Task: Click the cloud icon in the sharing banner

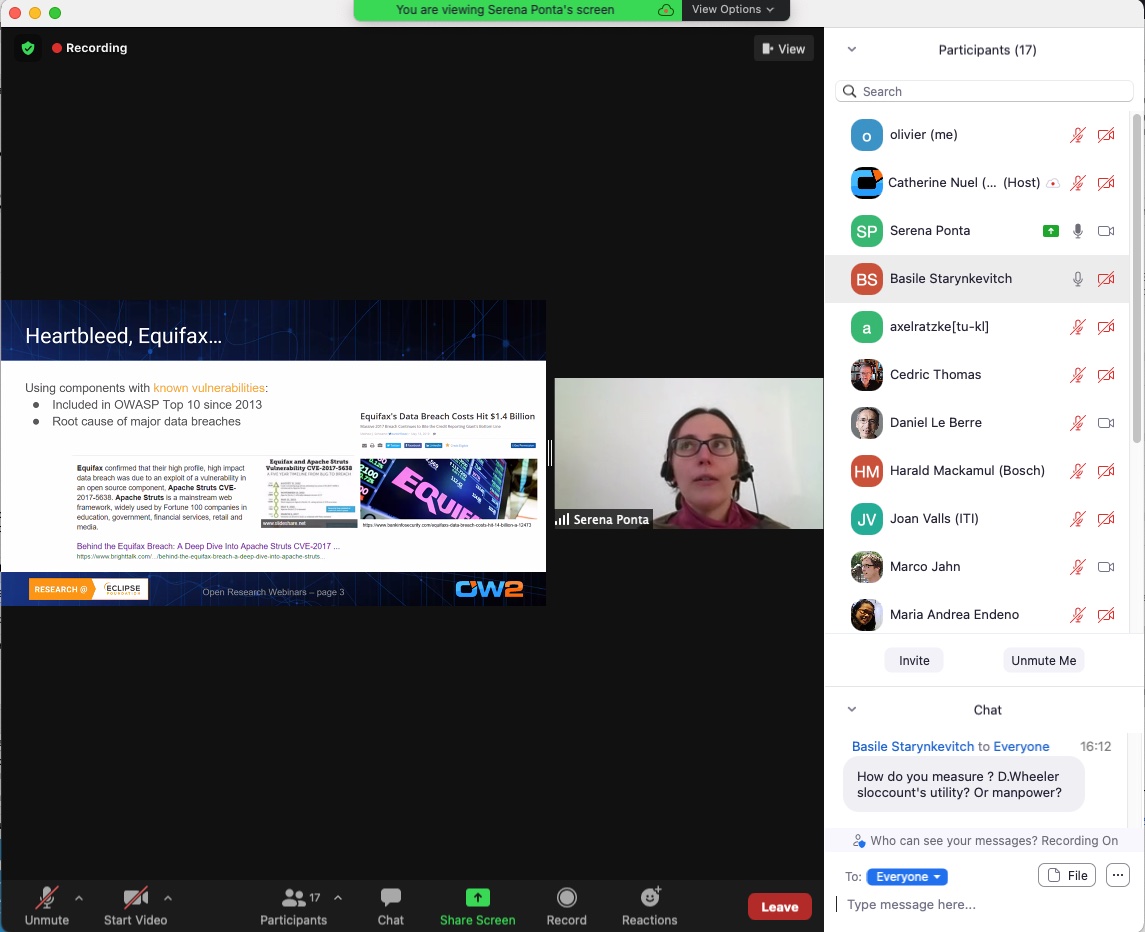Action: point(665,10)
